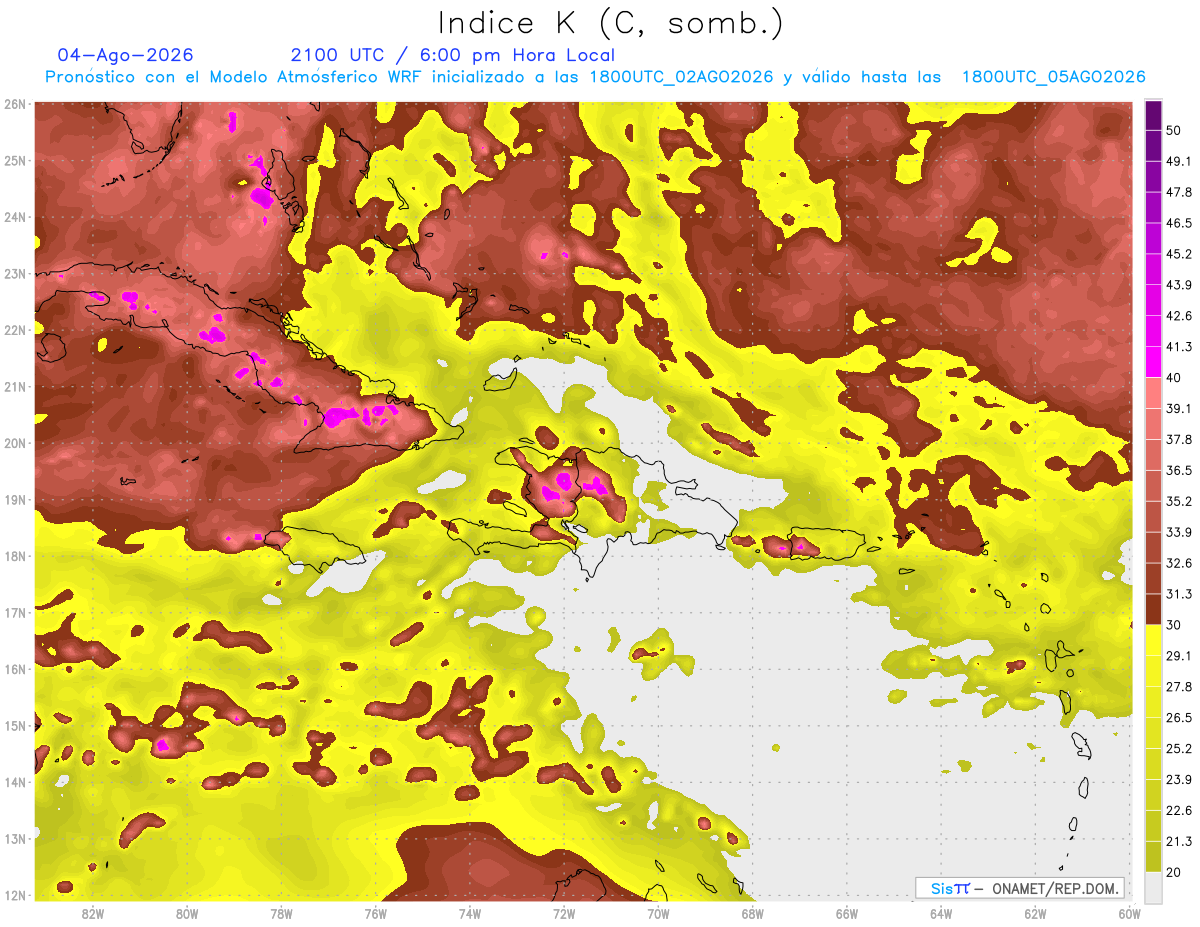Click the latitude label '21N'
Image resolution: width=1200 pixels, height=927 pixels.
point(15,386)
